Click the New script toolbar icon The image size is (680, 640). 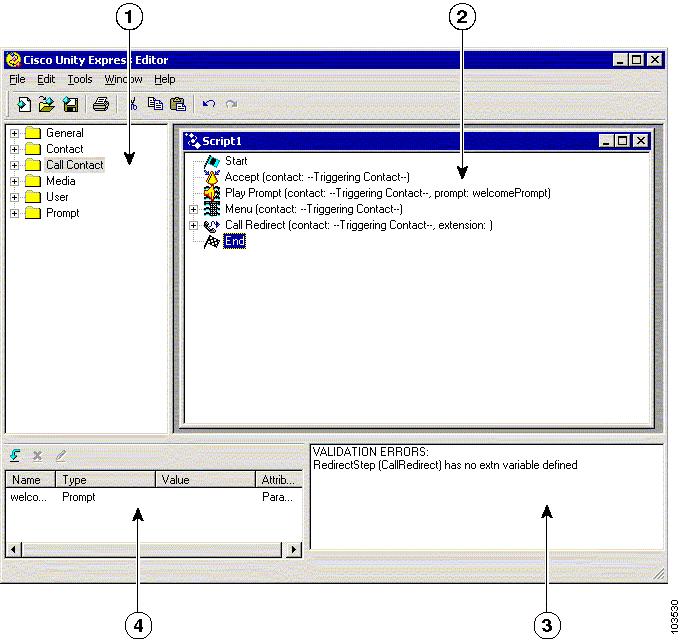(23, 104)
